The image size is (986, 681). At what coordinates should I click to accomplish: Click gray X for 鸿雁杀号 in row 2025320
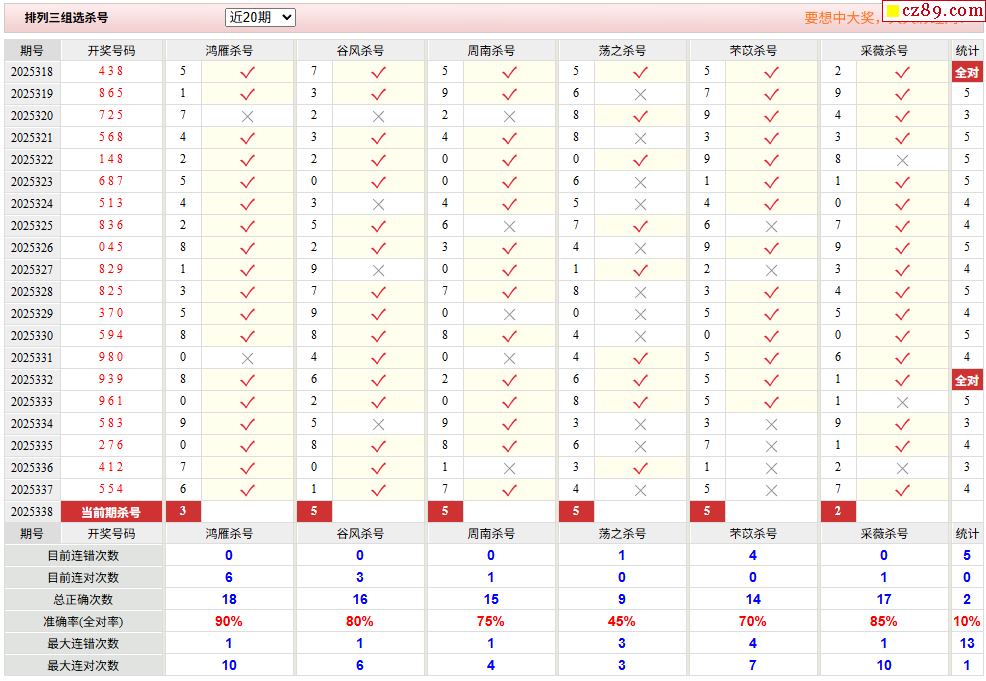247,116
